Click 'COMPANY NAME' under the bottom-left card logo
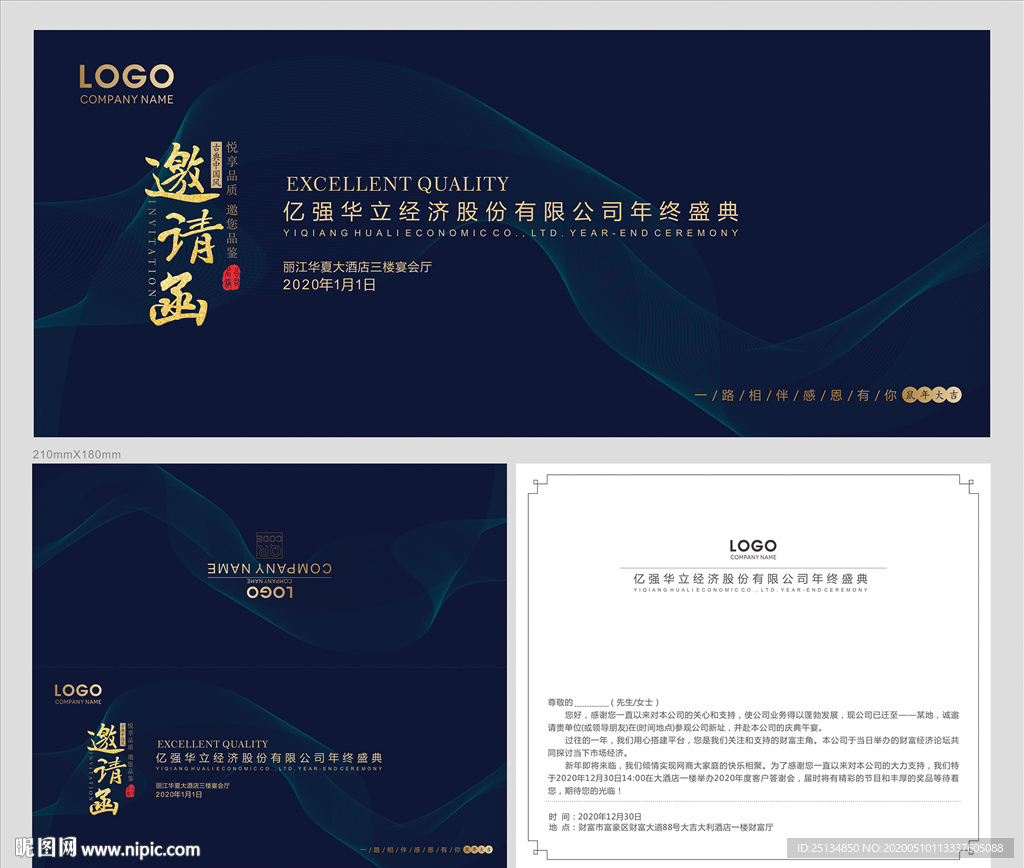 tap(78, 701)
